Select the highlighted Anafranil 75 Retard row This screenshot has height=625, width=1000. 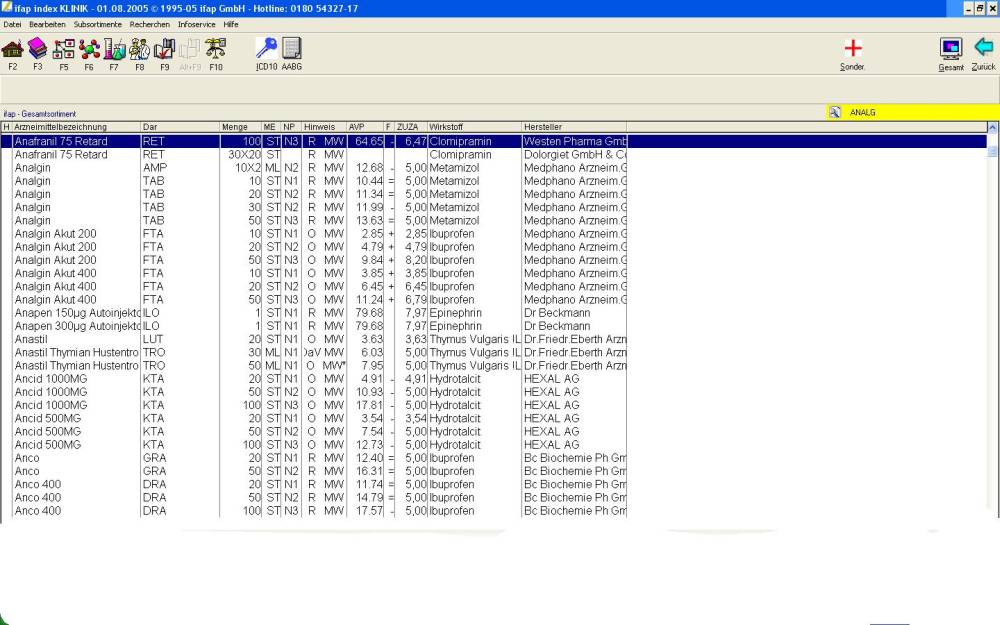[x=494, y=142]
